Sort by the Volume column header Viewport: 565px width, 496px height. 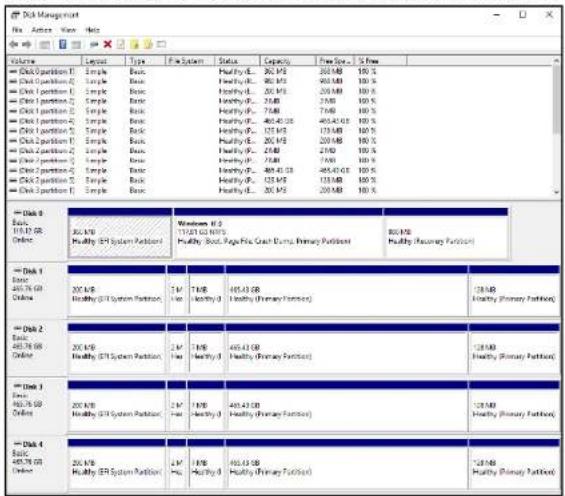[x=45, y=61]
